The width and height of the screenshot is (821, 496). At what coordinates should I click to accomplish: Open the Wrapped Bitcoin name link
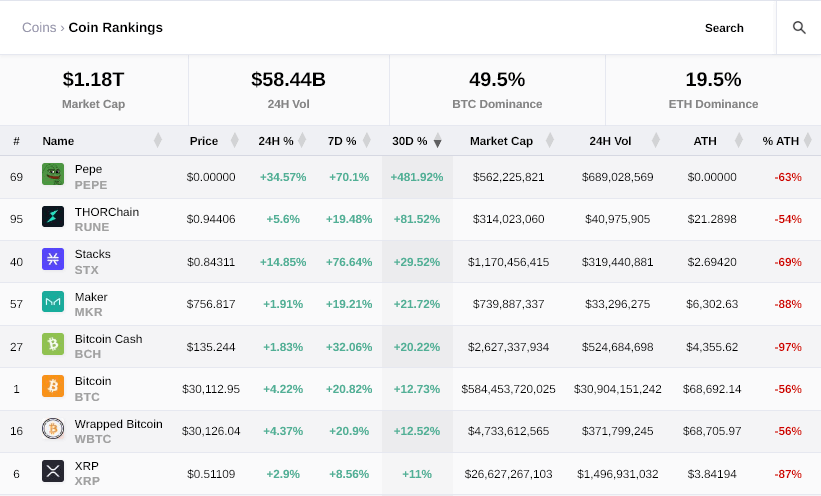pos(118,424)
